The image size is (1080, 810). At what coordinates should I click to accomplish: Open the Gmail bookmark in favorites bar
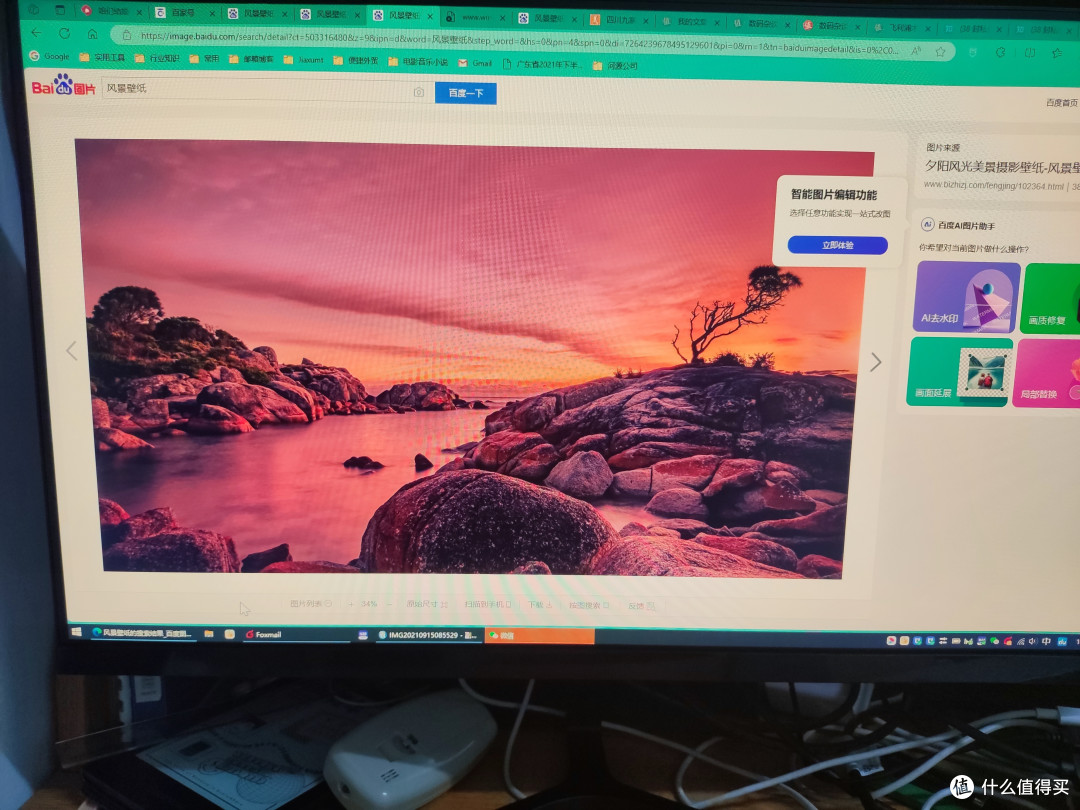476,62
